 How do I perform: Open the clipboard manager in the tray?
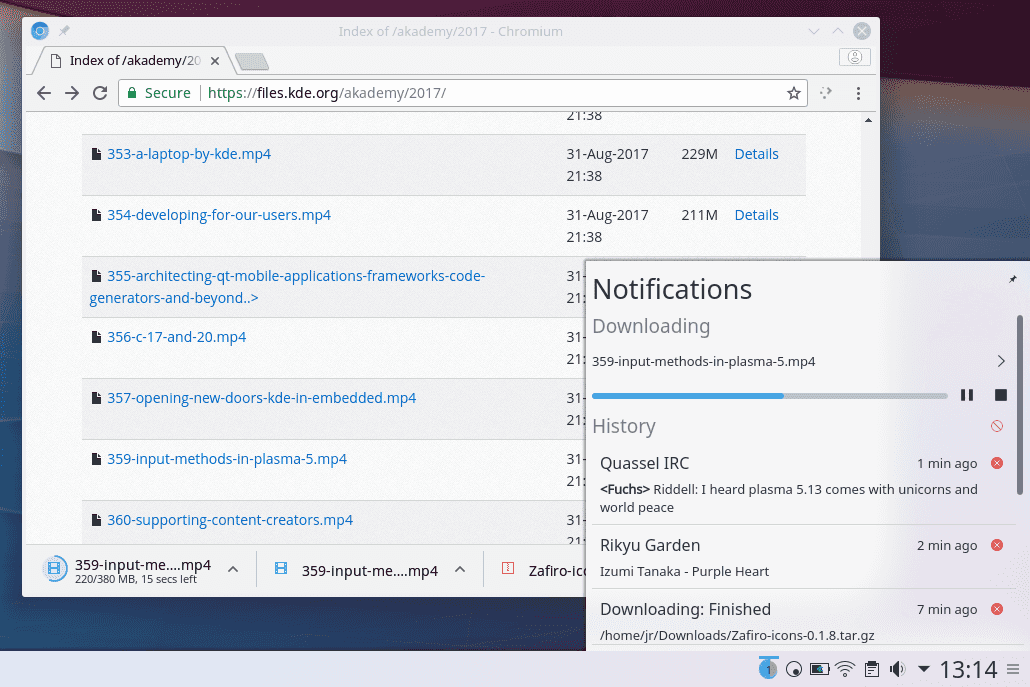pyautogui.click(x=871, y=668)
